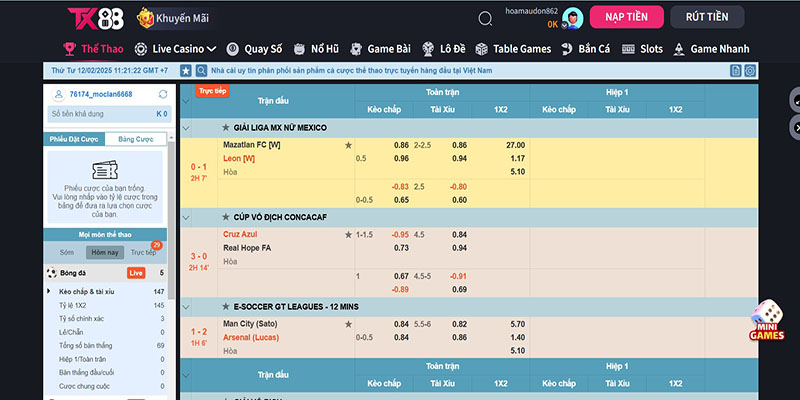Screen dimensions: 800x400
Task: Select the Trực tiếp tab in sports filter
Action: click(x=143, y=252)
